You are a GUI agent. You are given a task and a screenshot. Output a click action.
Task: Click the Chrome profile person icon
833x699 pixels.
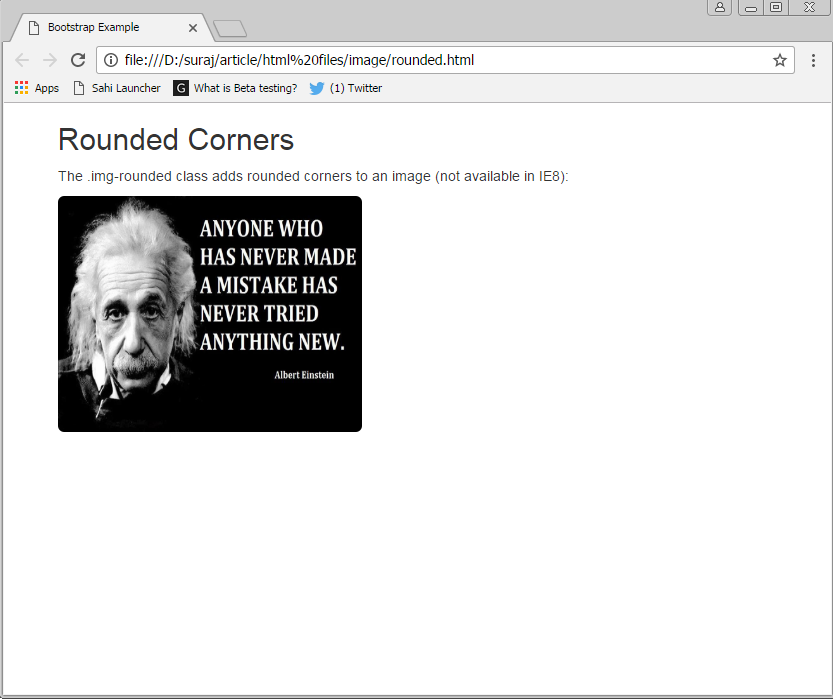[x=720, y=7]
